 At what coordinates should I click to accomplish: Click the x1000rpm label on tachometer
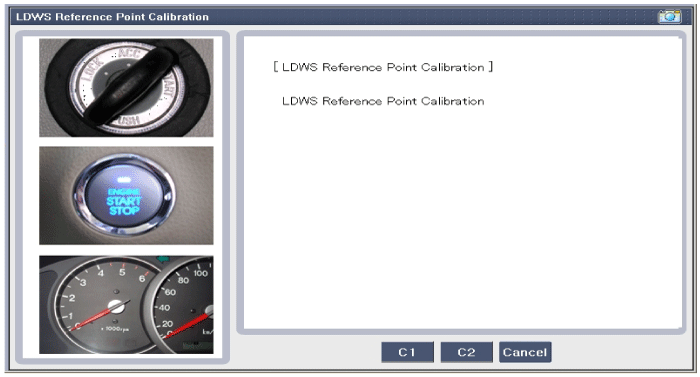[115, 329]
